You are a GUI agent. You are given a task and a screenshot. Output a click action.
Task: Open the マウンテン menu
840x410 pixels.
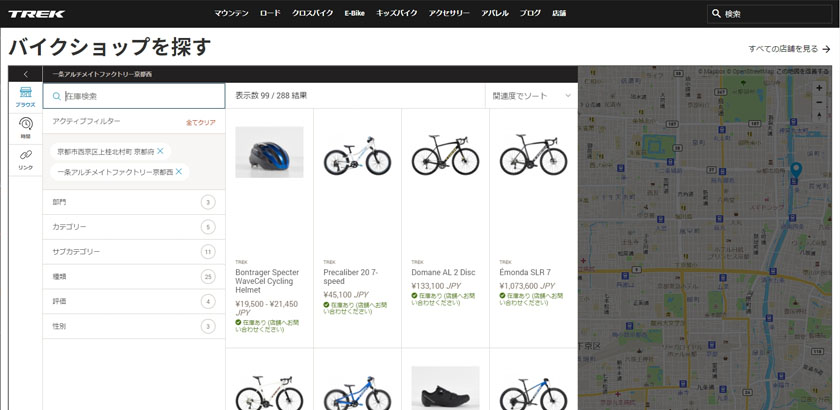[x=231, y=13]
